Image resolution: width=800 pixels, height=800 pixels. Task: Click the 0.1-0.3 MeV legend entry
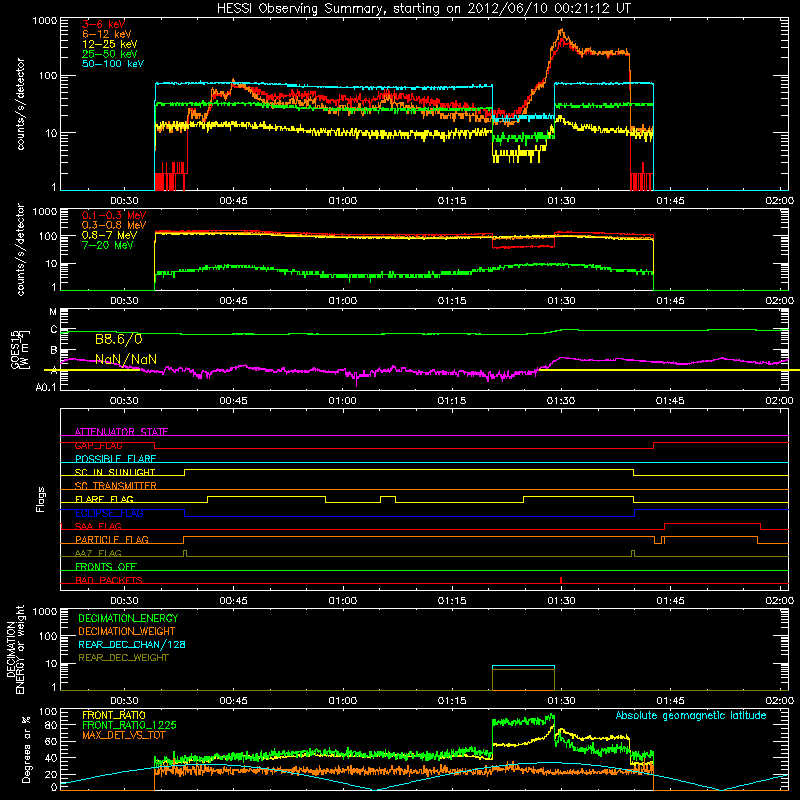click(114, 215)
